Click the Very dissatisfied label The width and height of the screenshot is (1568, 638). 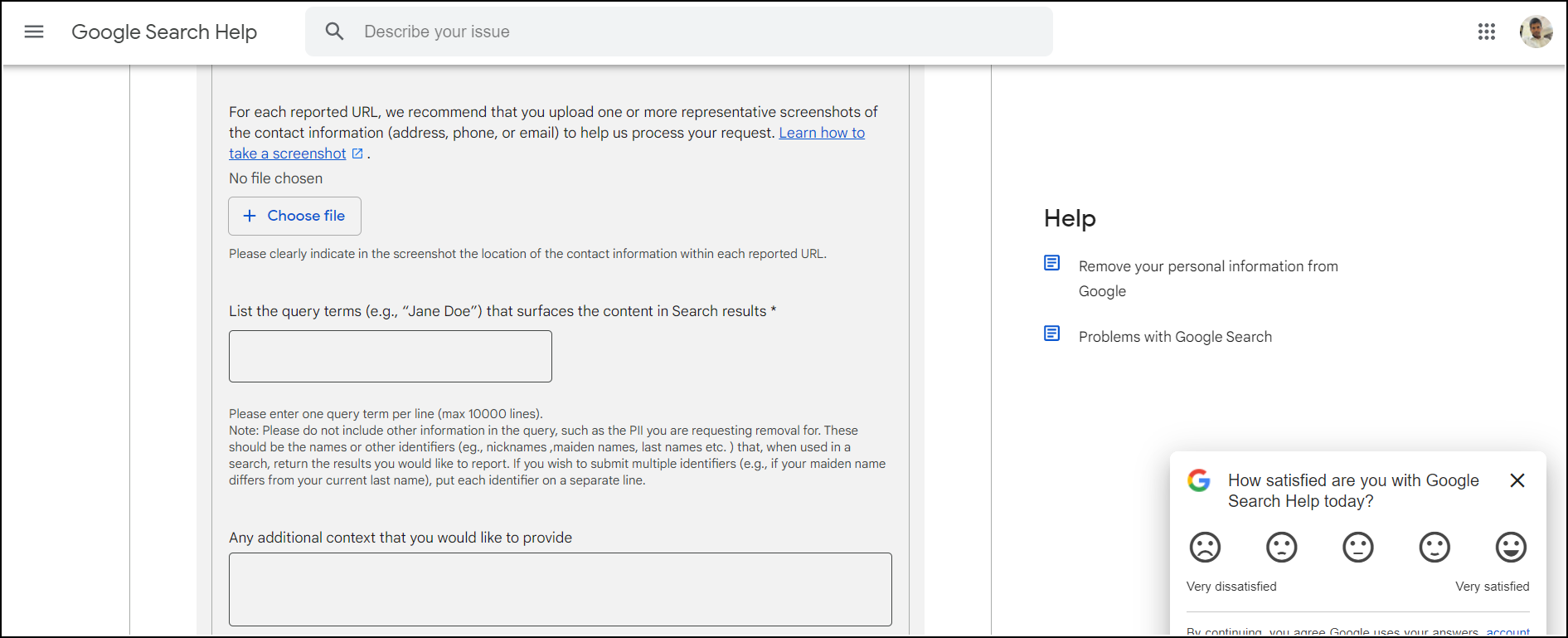tap(1231, 587)
